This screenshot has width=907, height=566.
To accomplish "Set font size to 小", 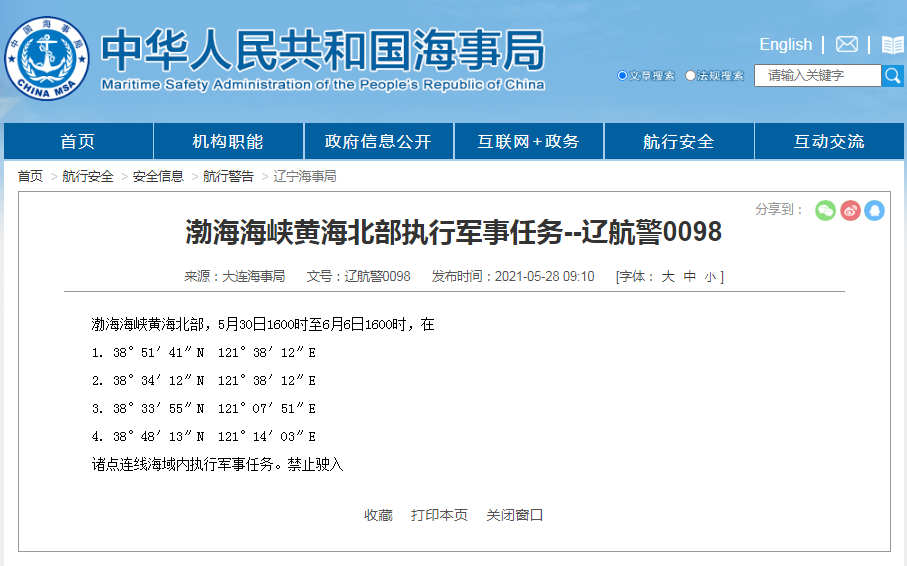I will pyautogui.click(x=710, y=277).
